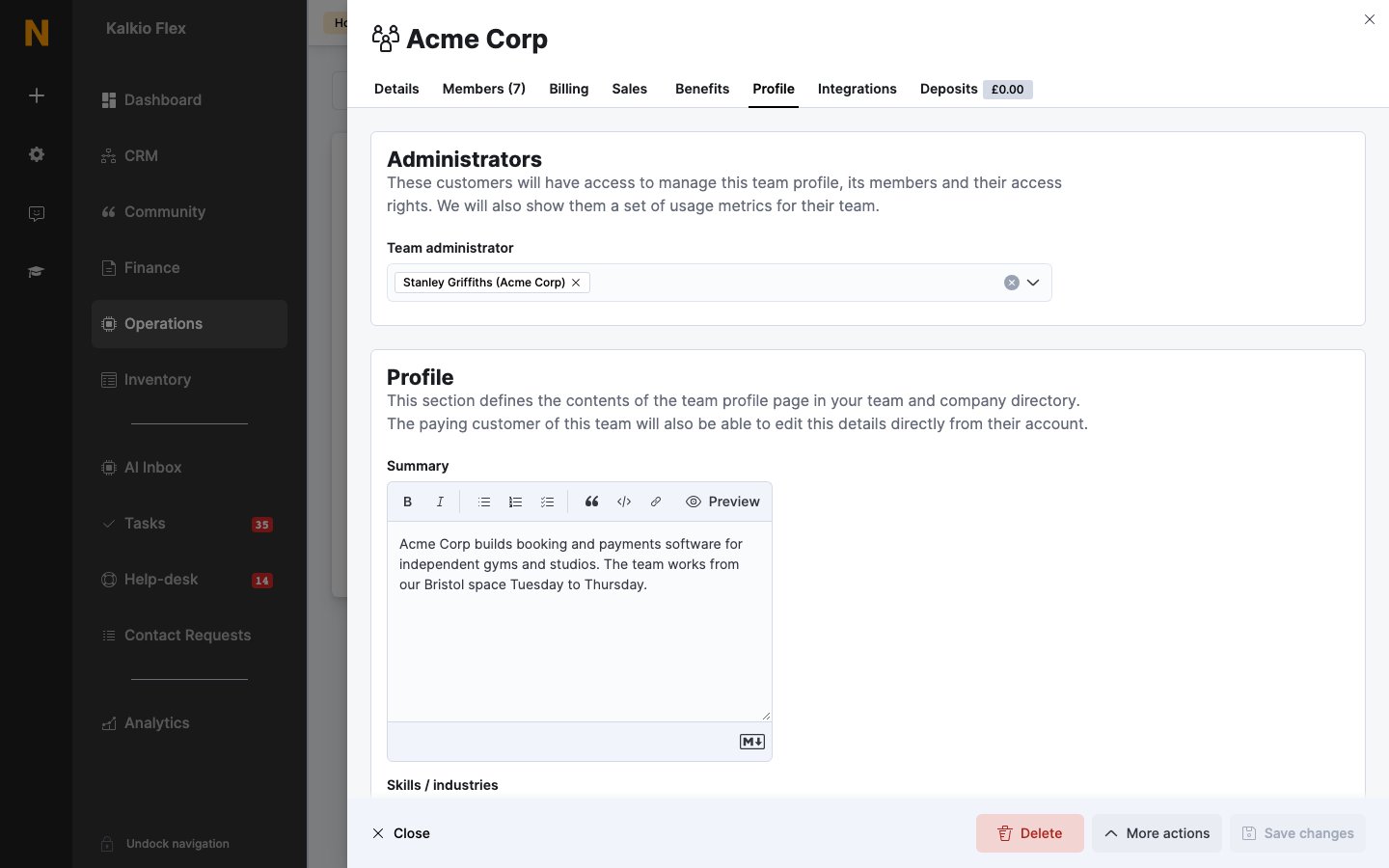Insert a task checklist in Summary
Screen dimensions: 1389x868
pos(548,502)
